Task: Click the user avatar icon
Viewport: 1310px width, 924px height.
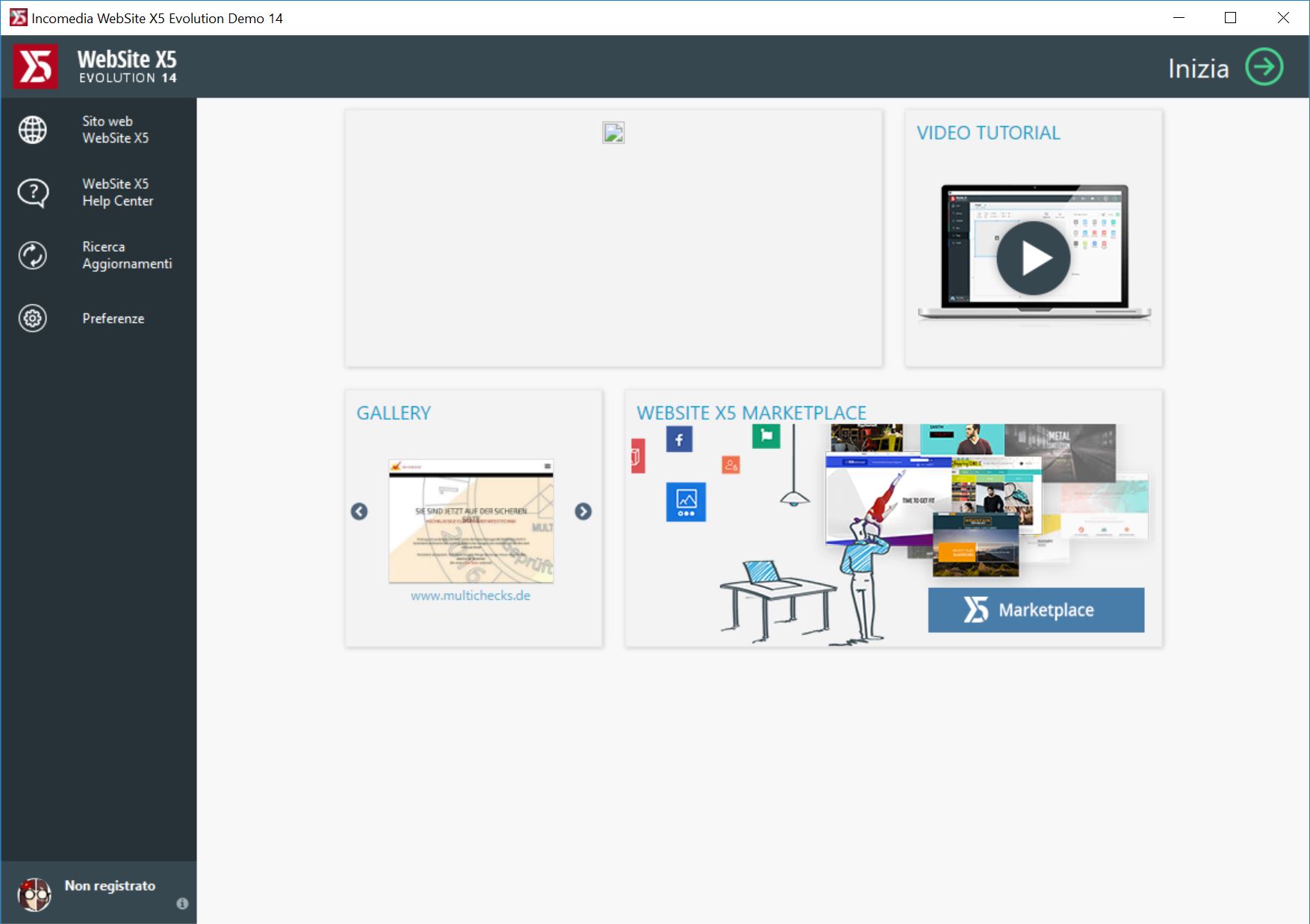Action: [x=34, y=893]
